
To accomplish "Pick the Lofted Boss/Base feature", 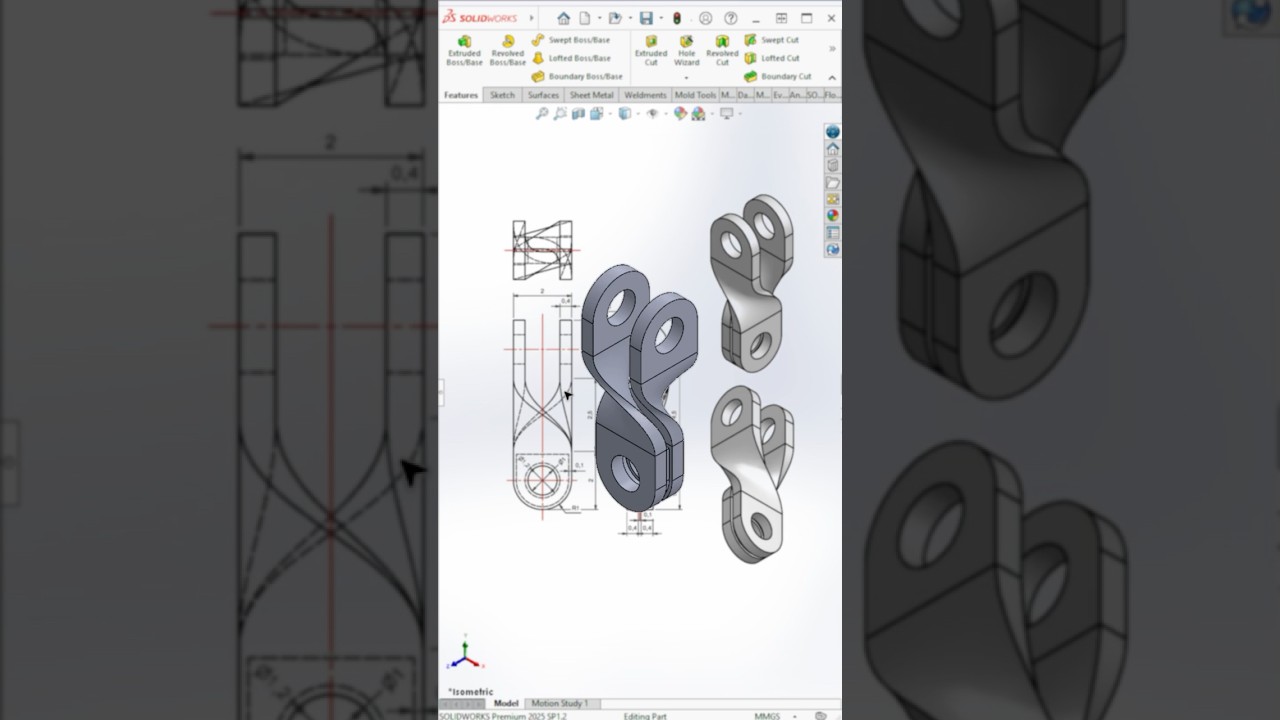I will pos(571,58).
